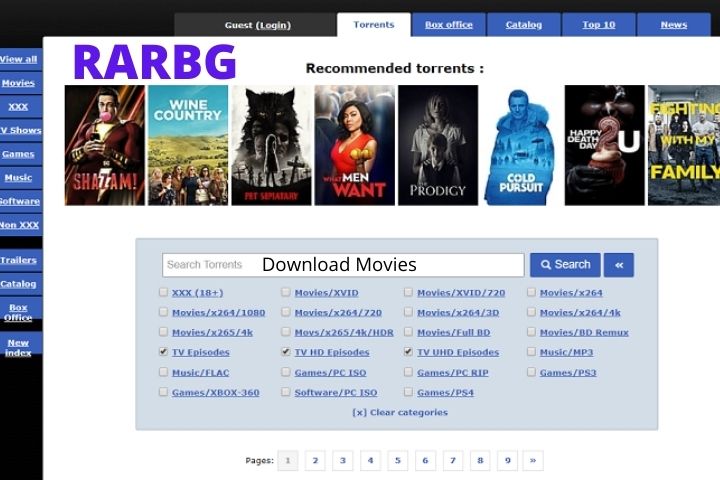Check the XXX (18+) checkbox
Viewport: 720px width, 480px height.
click(x=163, y=292)
